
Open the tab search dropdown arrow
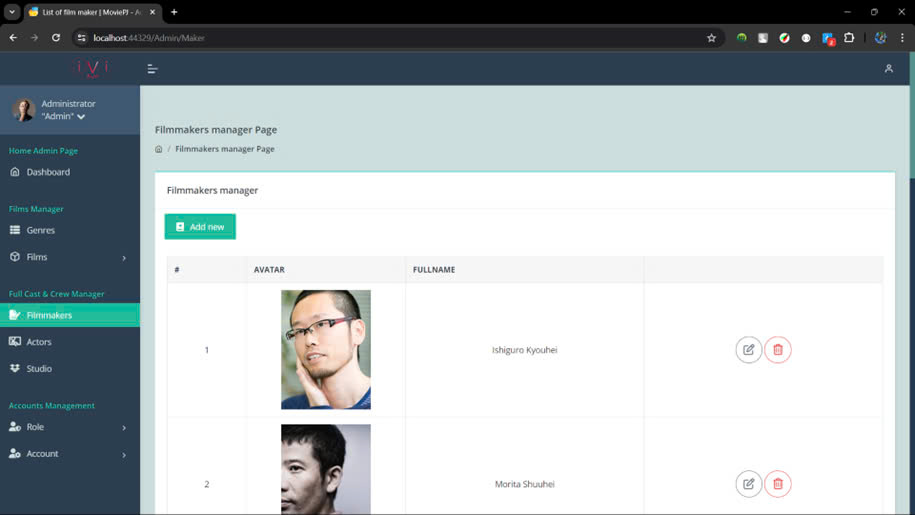(12, 12)
